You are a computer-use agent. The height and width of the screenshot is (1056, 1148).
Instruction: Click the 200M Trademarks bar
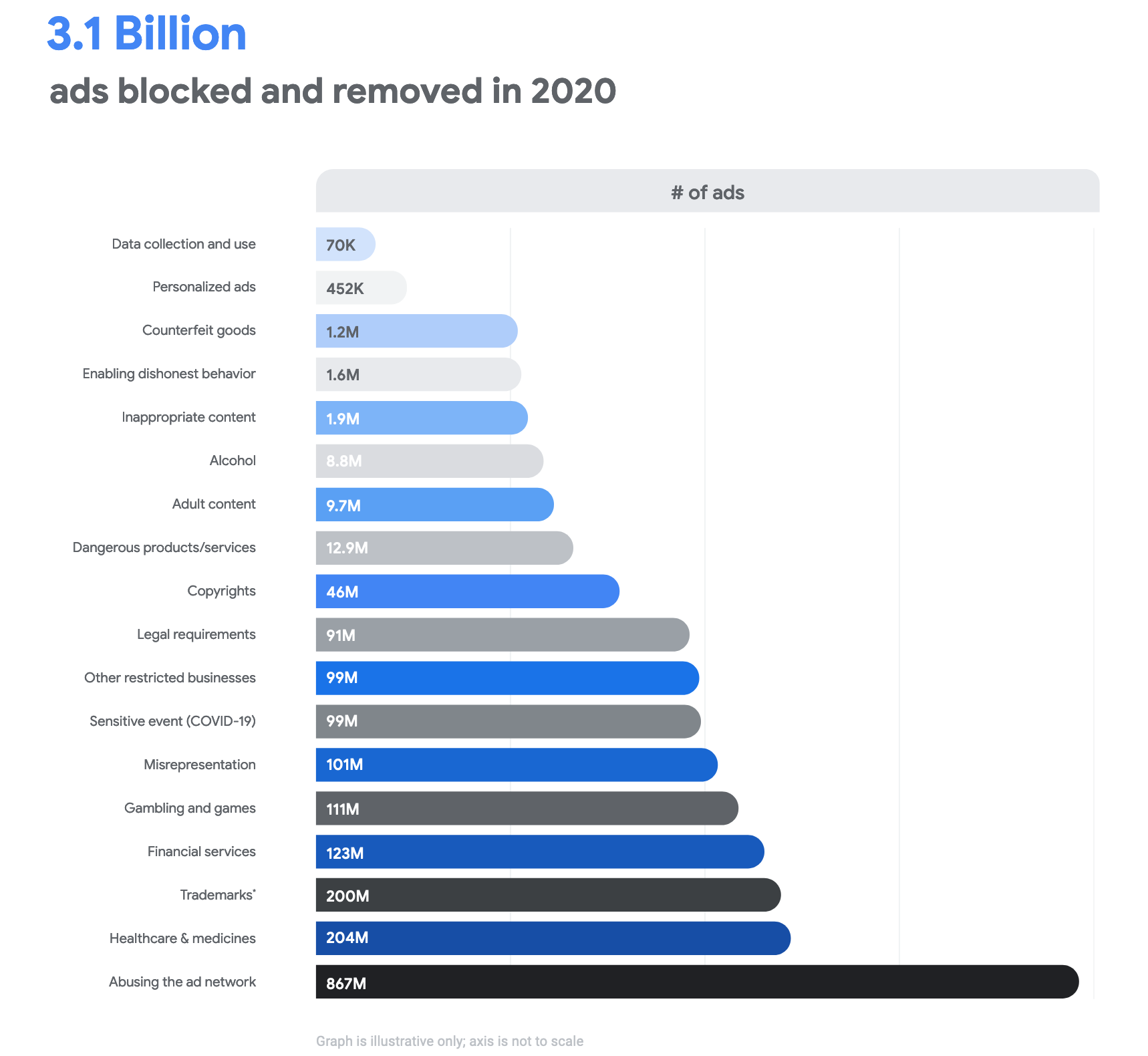(548, 895)
